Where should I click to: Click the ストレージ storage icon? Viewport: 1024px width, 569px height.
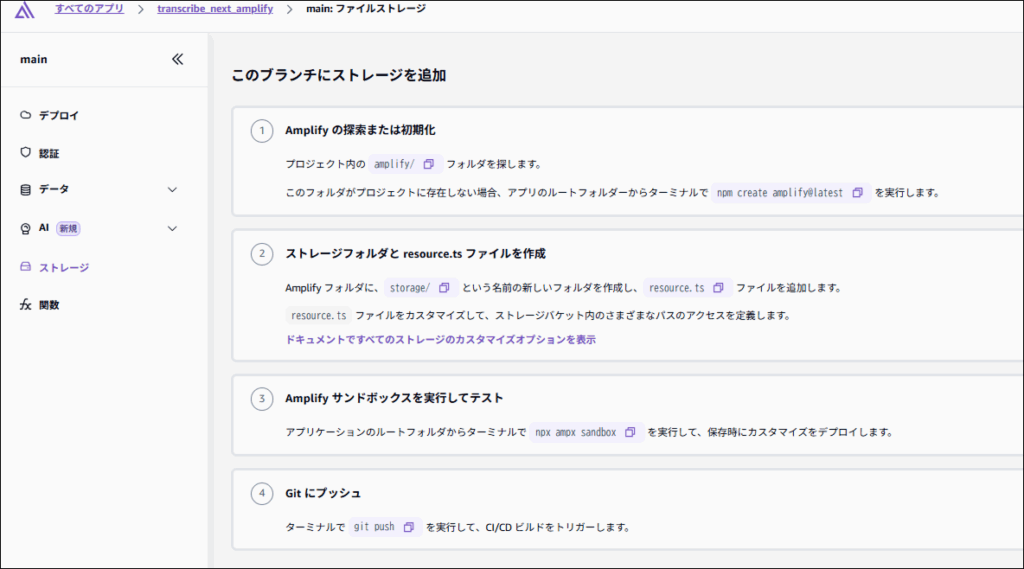[25, 267]
